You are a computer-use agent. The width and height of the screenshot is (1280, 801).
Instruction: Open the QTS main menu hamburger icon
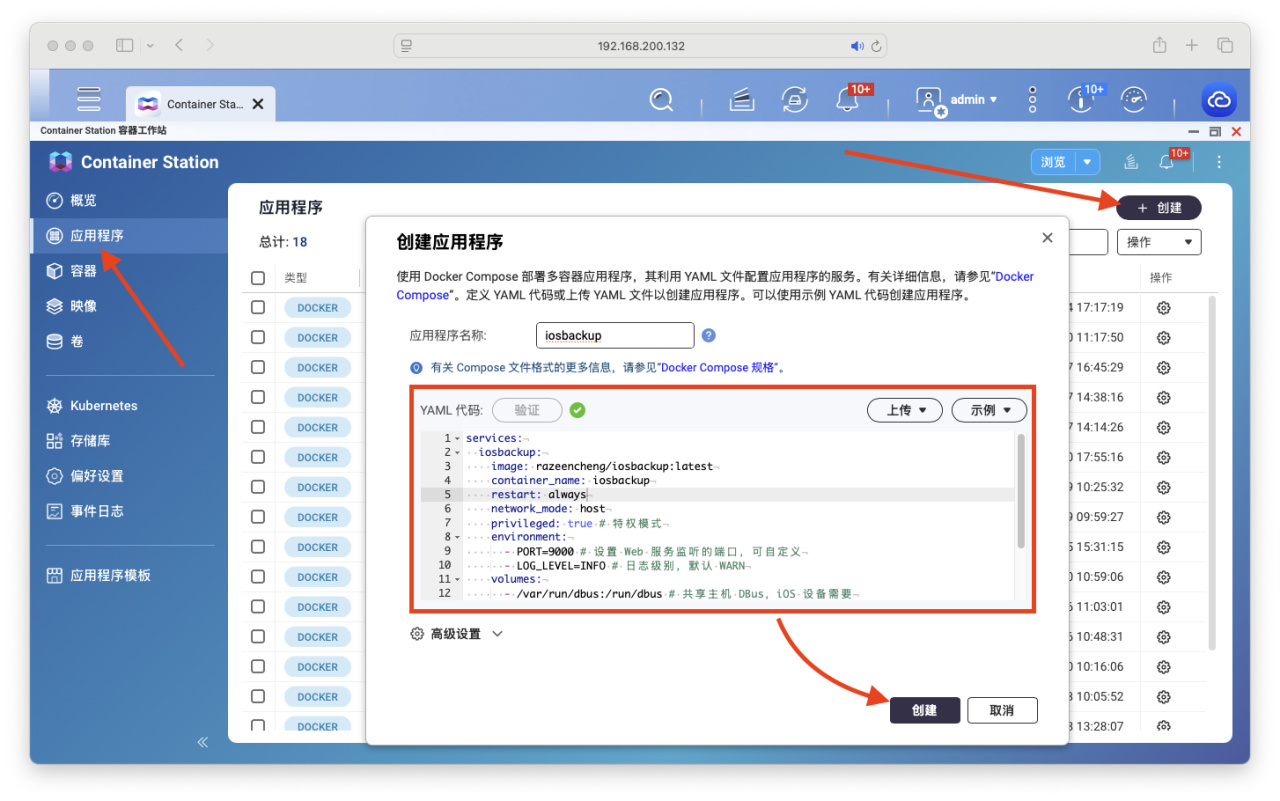coord(89,99)
